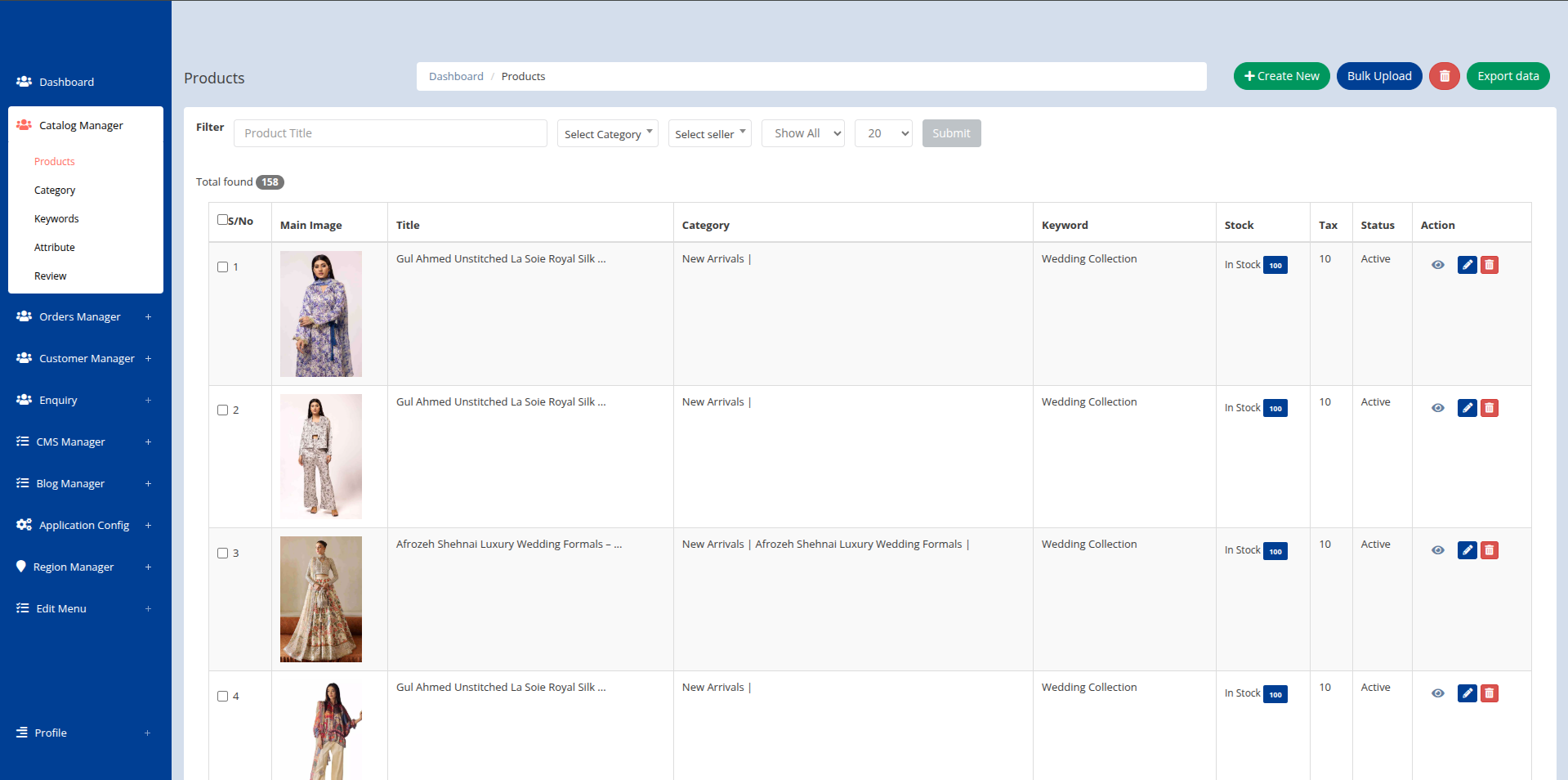Click edit pencil icon for row 1
Screen dimensions: 1568x780
1467,265
